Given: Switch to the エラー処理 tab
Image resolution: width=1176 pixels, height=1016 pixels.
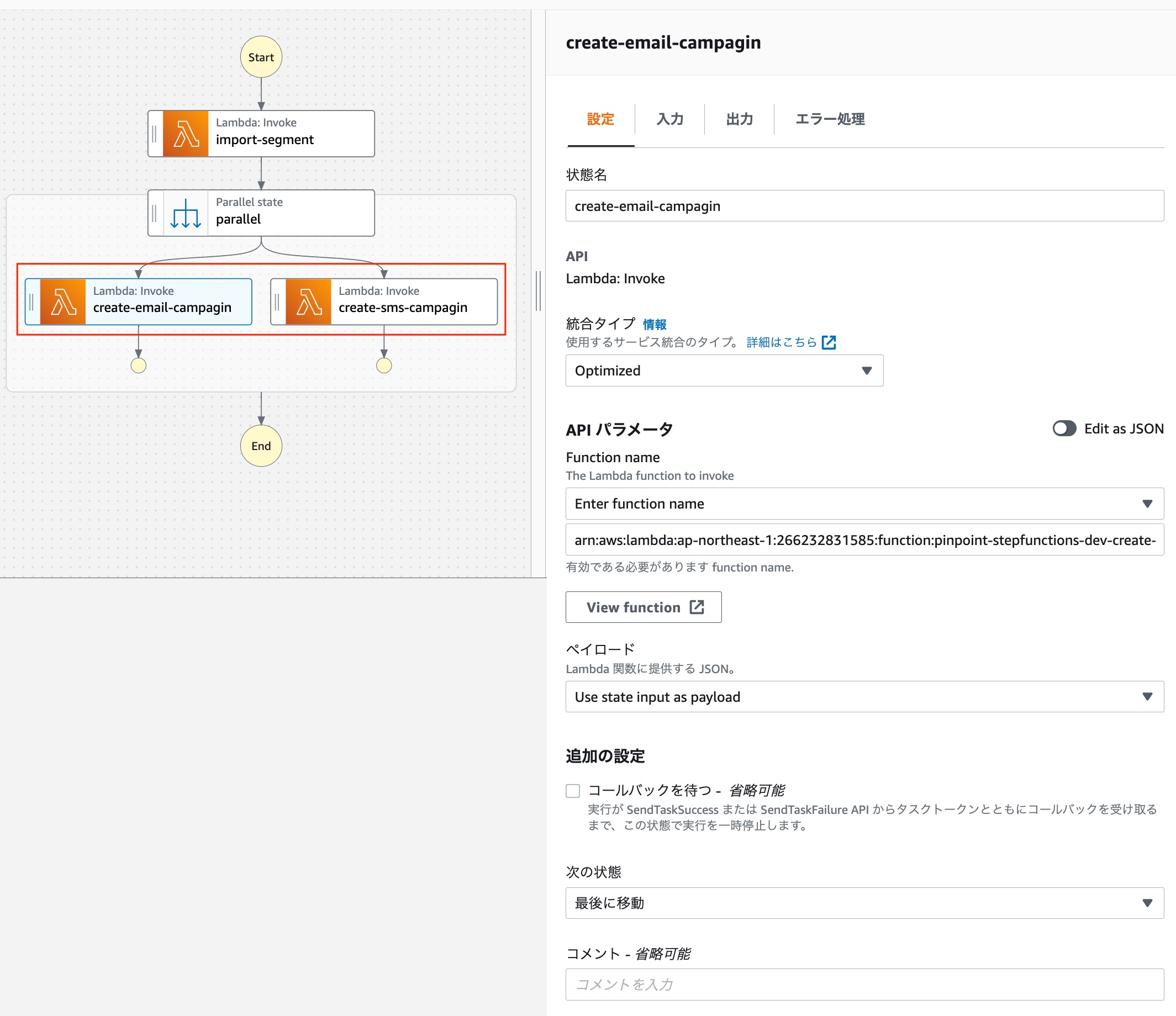Looking at the screenshot, I should (830, 119).
